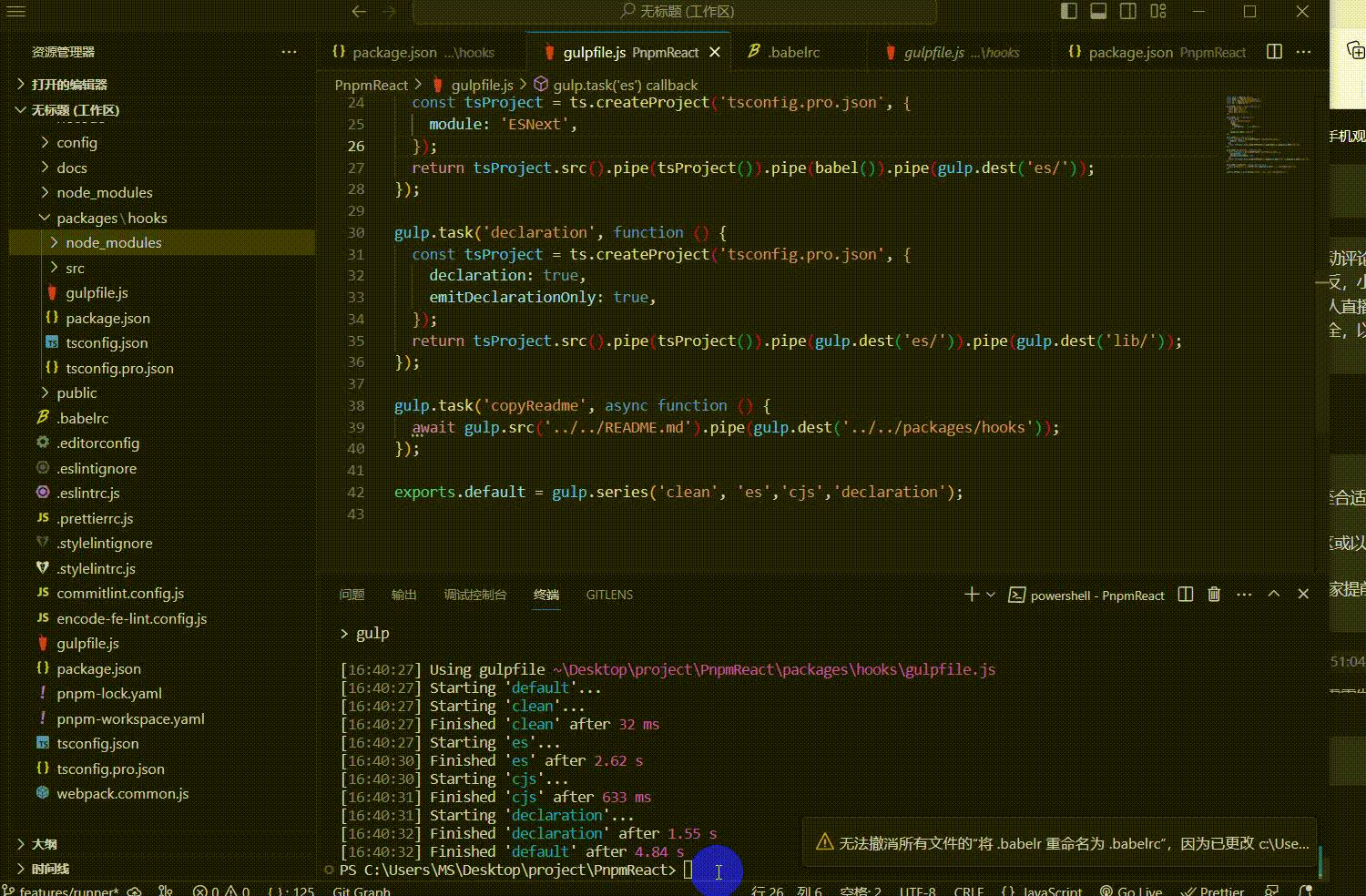1366x896 pixels.
Task: Open the customize layout icon
Action: tap(1158, 12)
